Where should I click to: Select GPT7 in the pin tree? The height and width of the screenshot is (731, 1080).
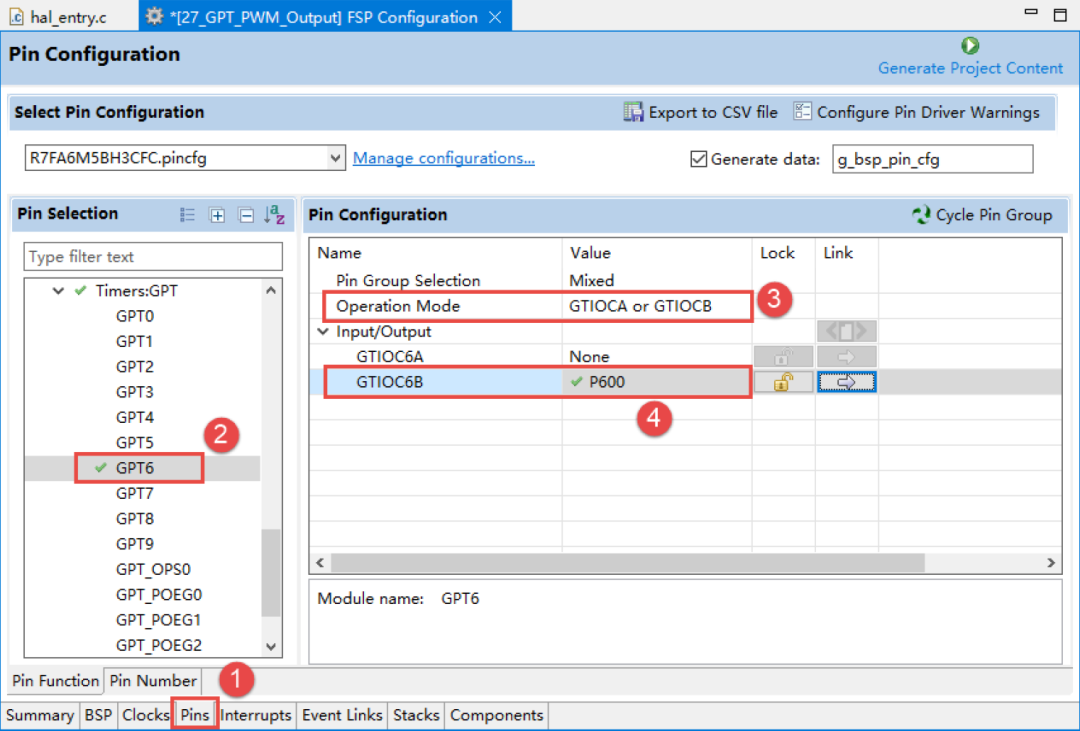(x=134, y=493)
